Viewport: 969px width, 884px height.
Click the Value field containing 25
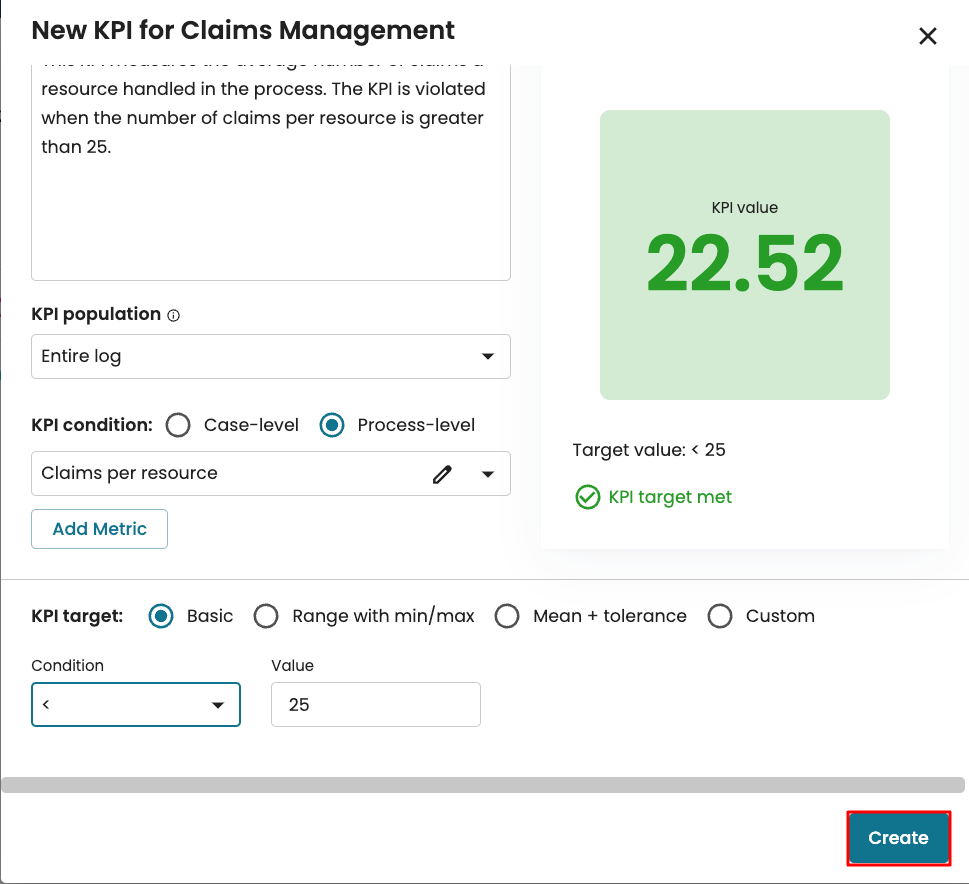click(375, 705)
